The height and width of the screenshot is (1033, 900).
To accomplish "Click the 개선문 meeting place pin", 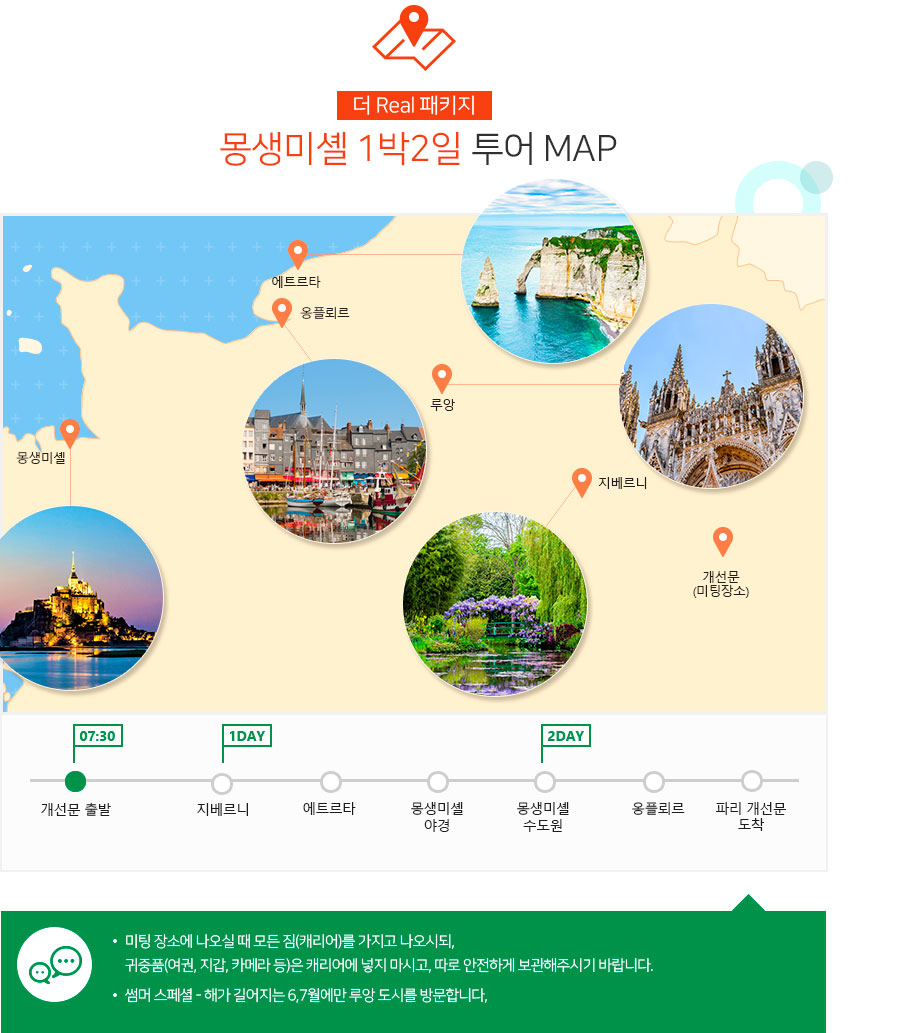I will tap(723, 542).
